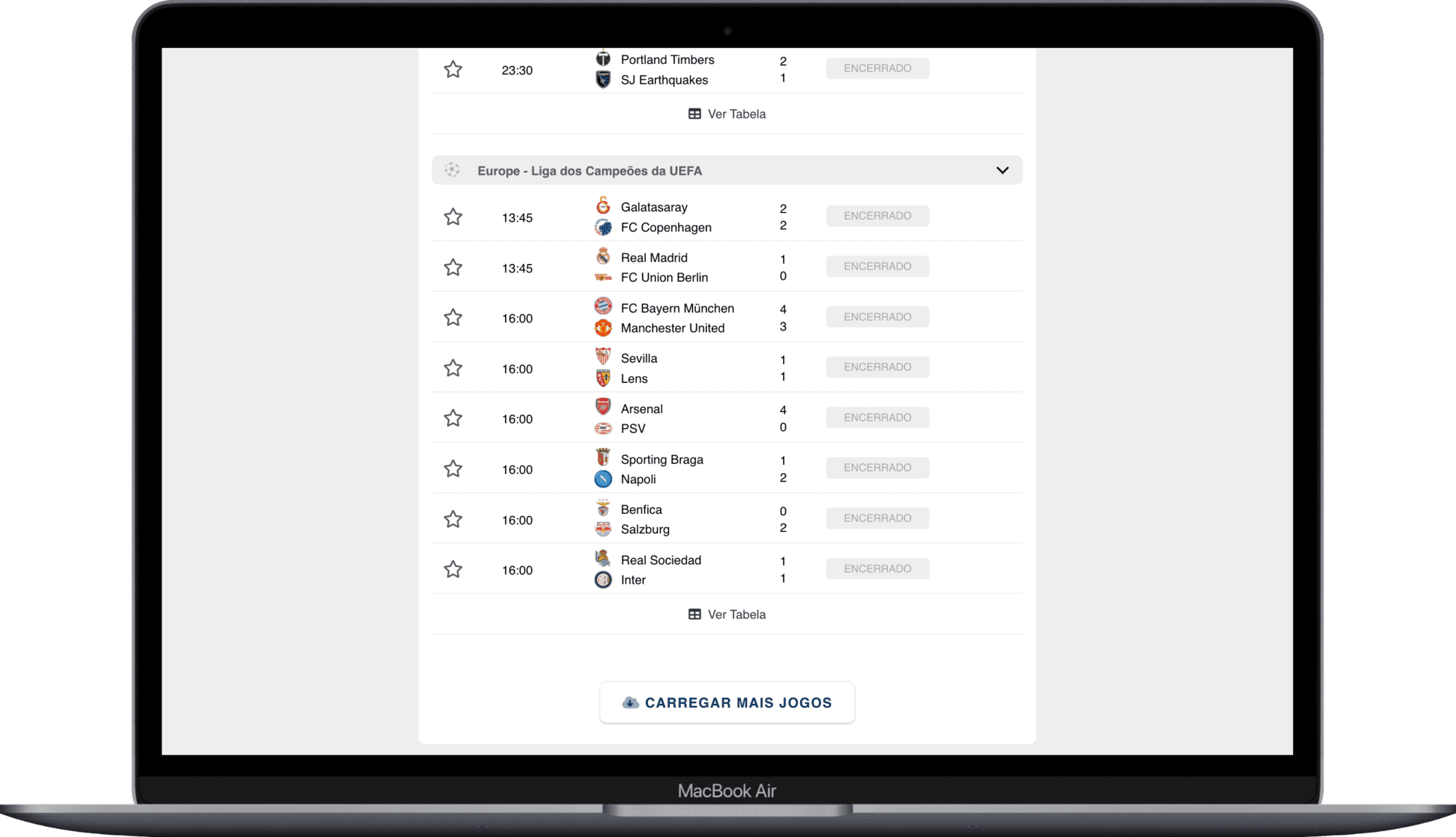Click the FC Bayern München favorite star icon
The height and width of the screenshot is (837, 1456).
[x=454, y=317]
